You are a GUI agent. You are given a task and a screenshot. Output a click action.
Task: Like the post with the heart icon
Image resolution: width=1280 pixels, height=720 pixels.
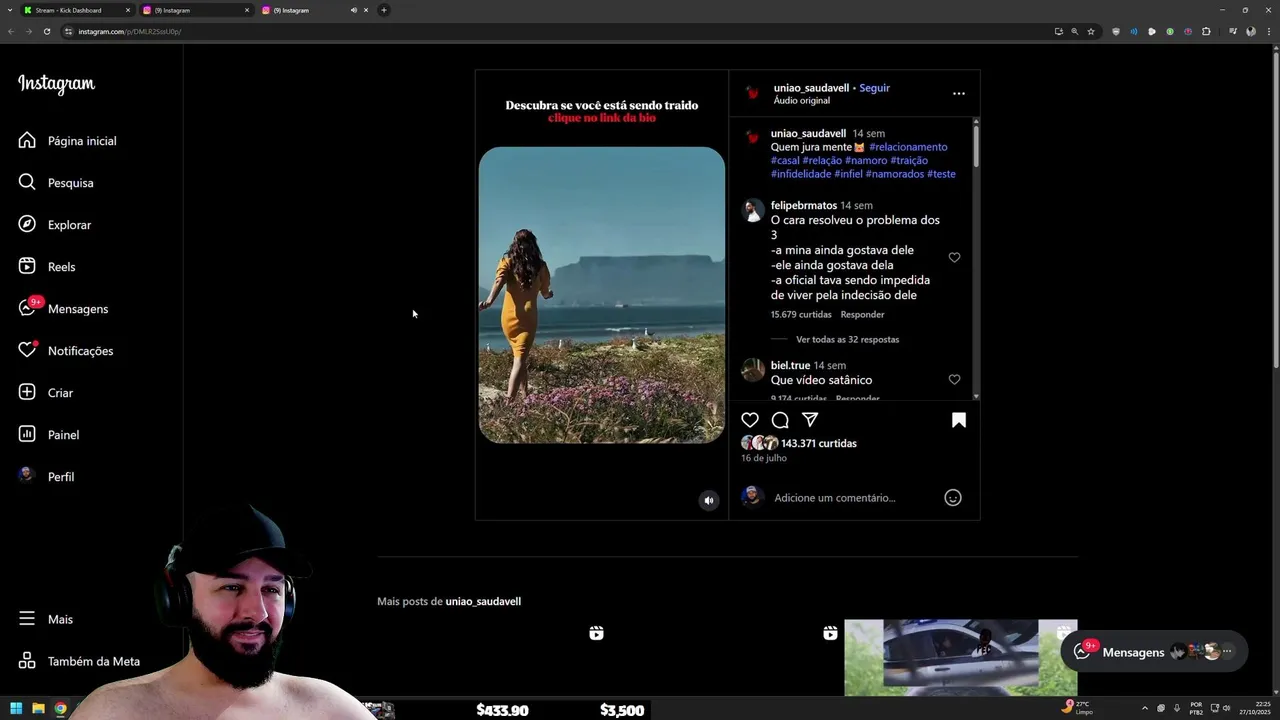[750, 420]
